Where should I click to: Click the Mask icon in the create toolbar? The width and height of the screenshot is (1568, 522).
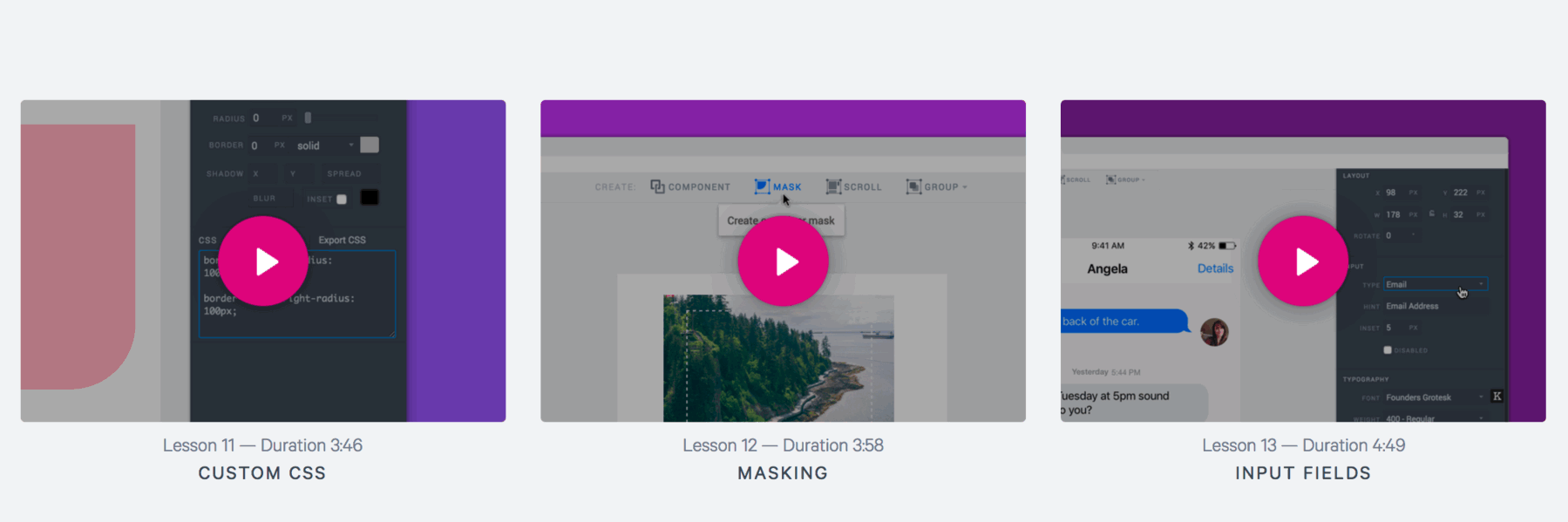click(x=762, y=186)
